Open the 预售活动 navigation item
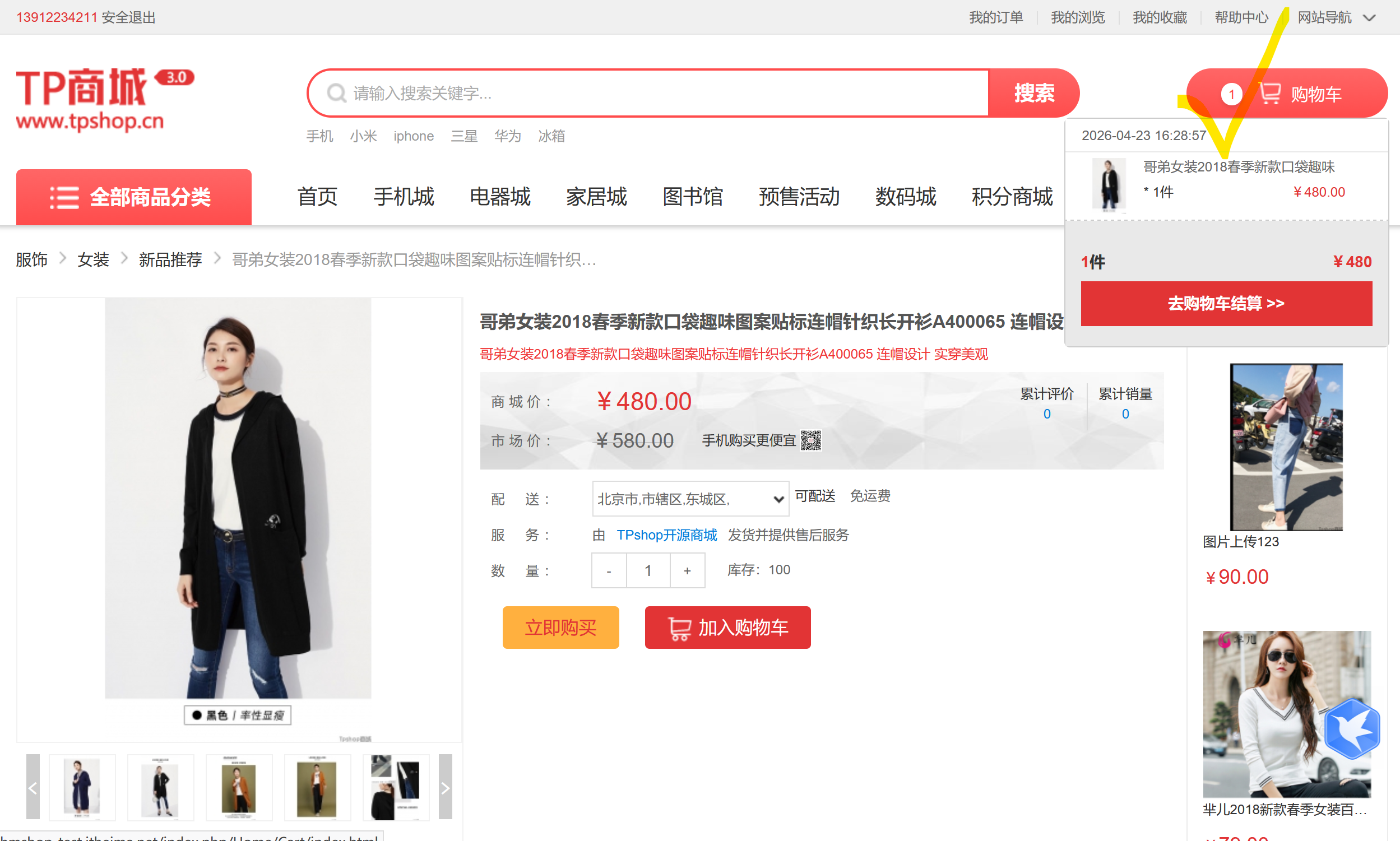Screen dimensions: 1400x841 click(x=799, y=197)
